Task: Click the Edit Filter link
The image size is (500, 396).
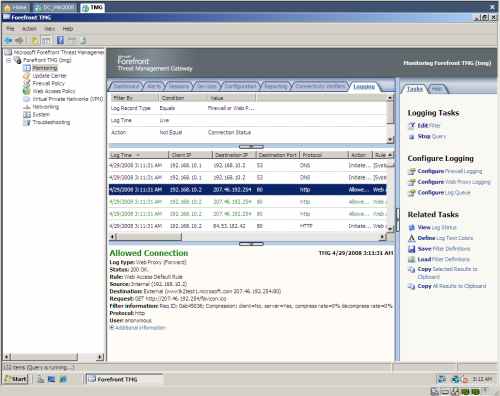Action: (429, 126)
